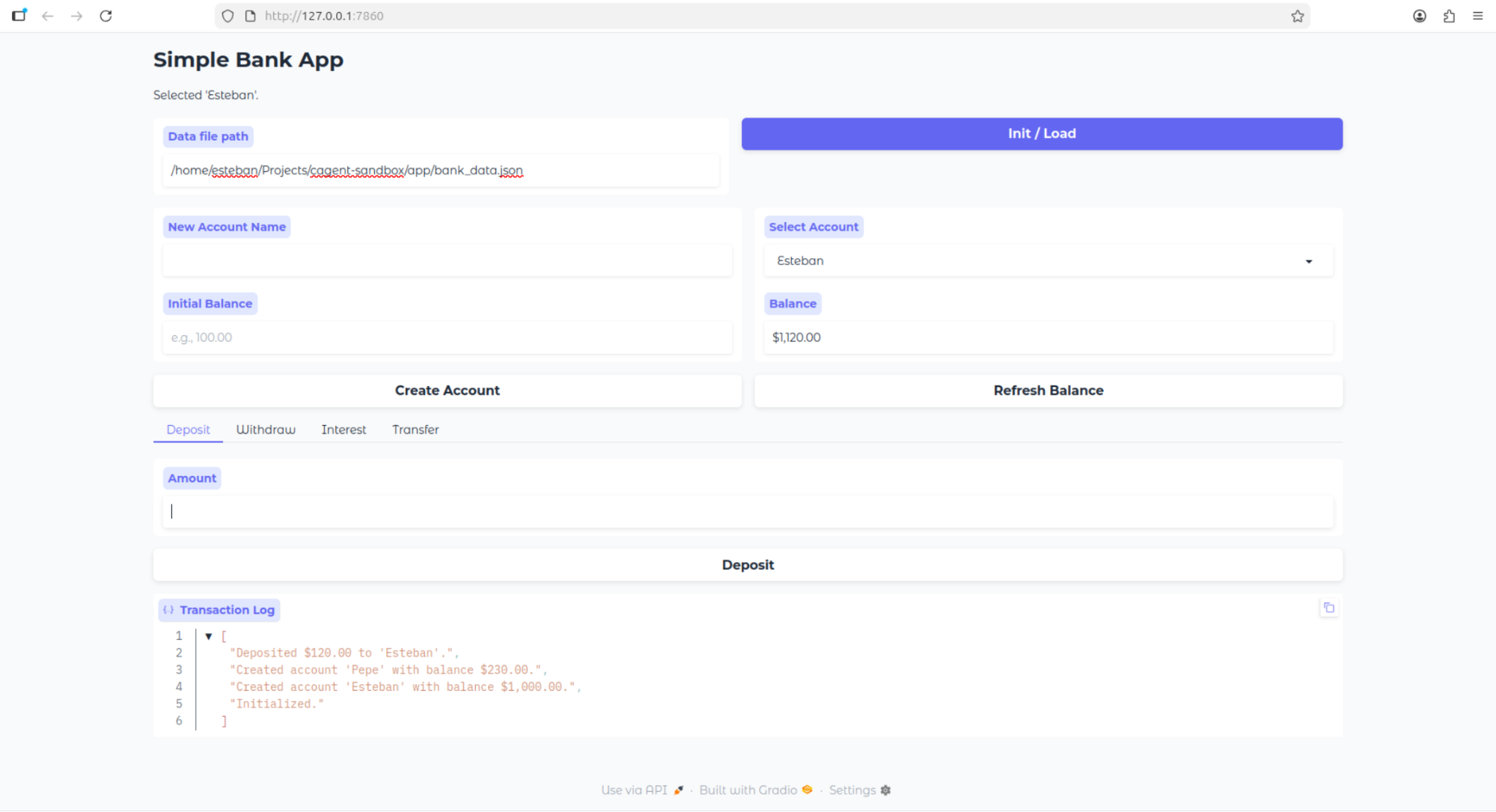Open the browser extensions icon
The width and height of the screenshot is (1496, 812).
[1449, 16]
